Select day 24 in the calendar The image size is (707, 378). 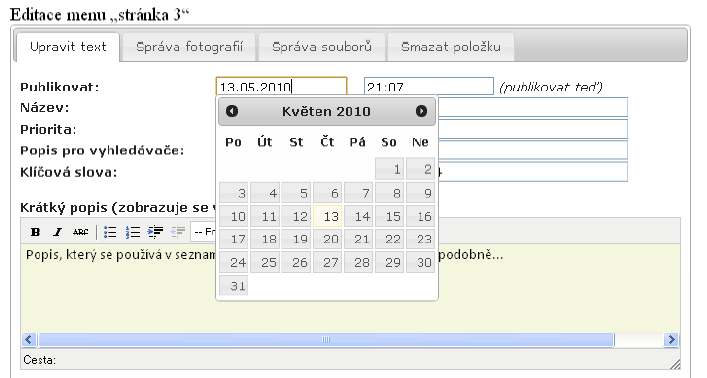[234, 262]
